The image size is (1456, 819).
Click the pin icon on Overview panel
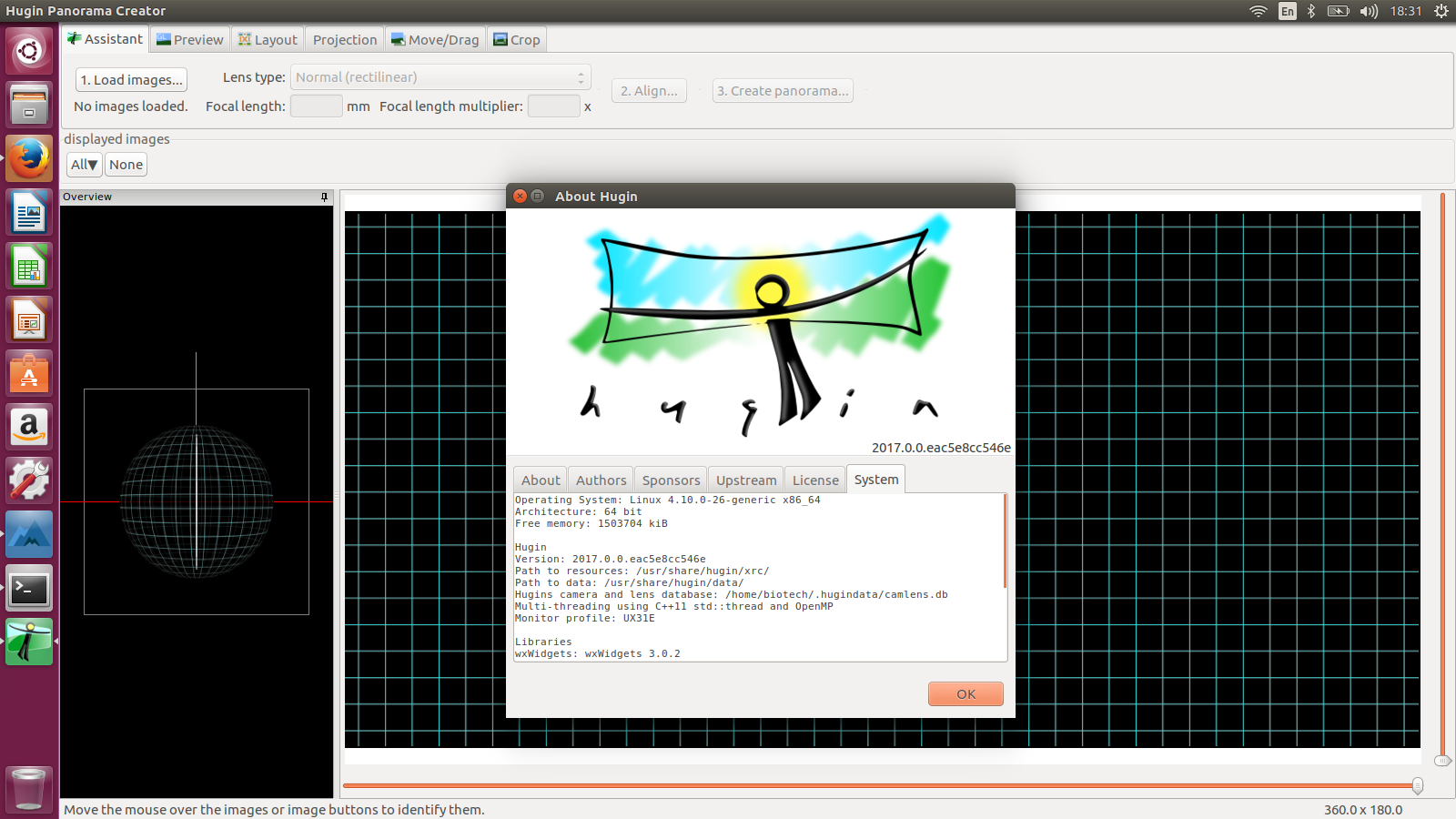tap(325, 197)
